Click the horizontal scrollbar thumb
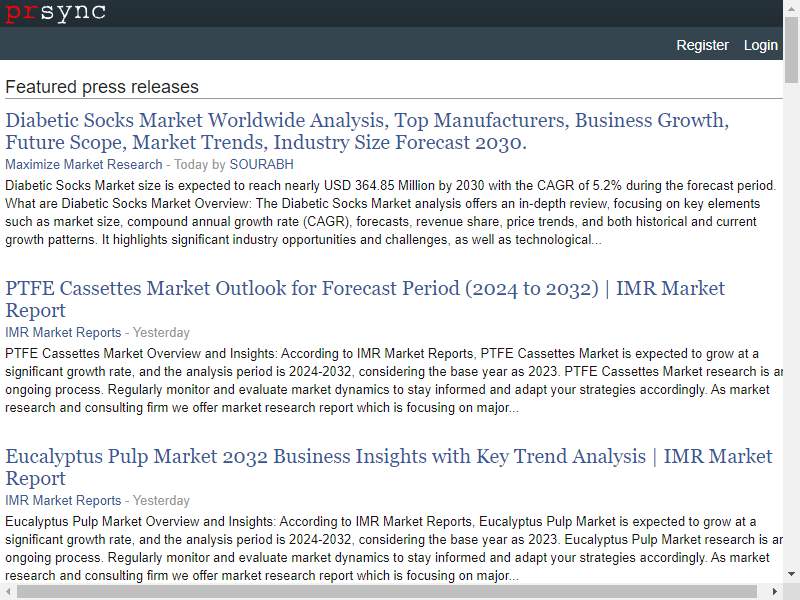The height and width of the screenshot is (600, 800). tap(387, 592)
